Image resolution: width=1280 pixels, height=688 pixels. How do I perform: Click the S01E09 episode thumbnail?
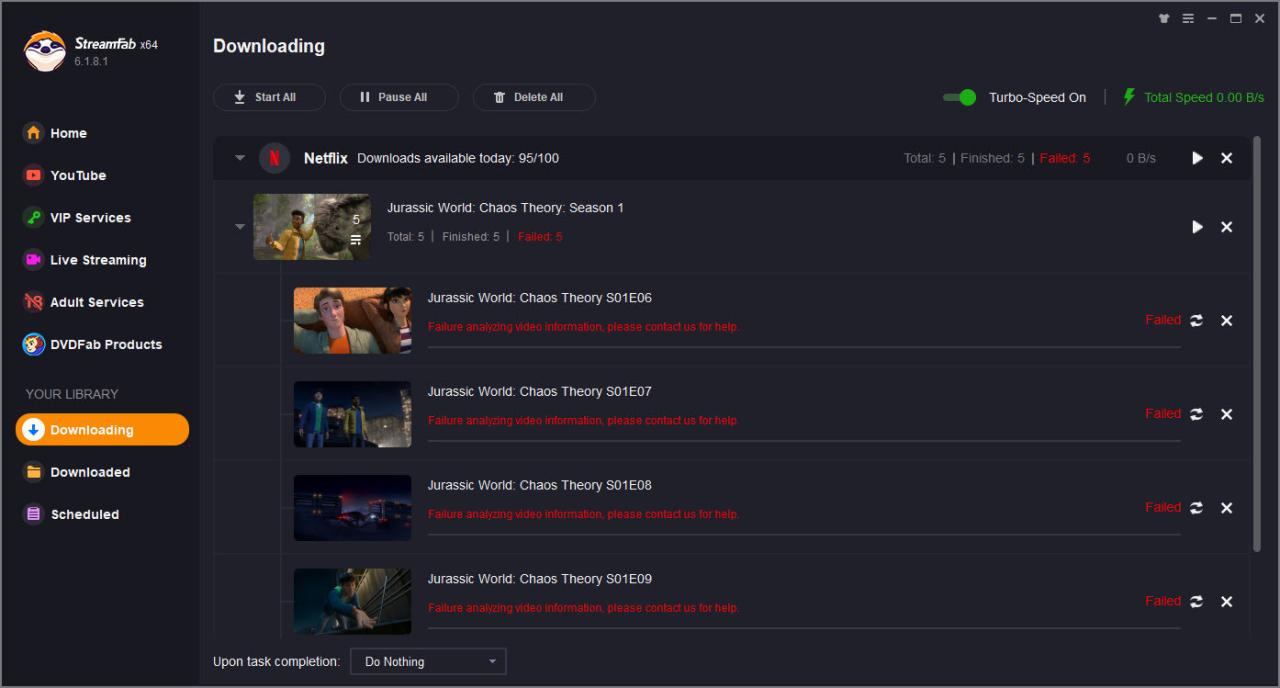tap(352, 601)
